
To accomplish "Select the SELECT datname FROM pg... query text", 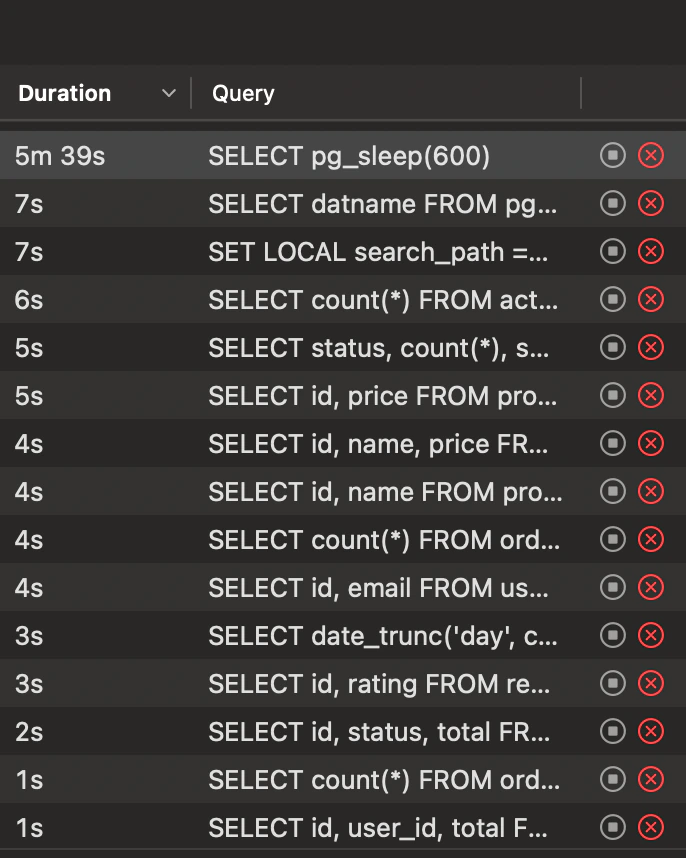I will click(383, 205).
